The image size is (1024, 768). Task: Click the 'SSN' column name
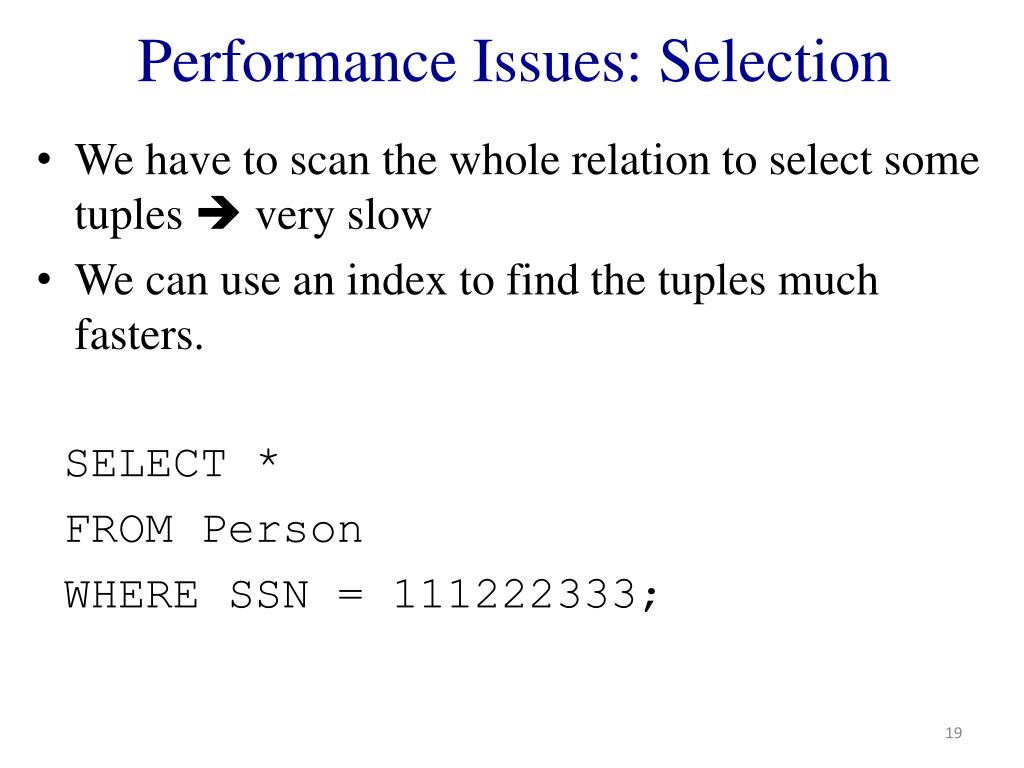(268, 595)
